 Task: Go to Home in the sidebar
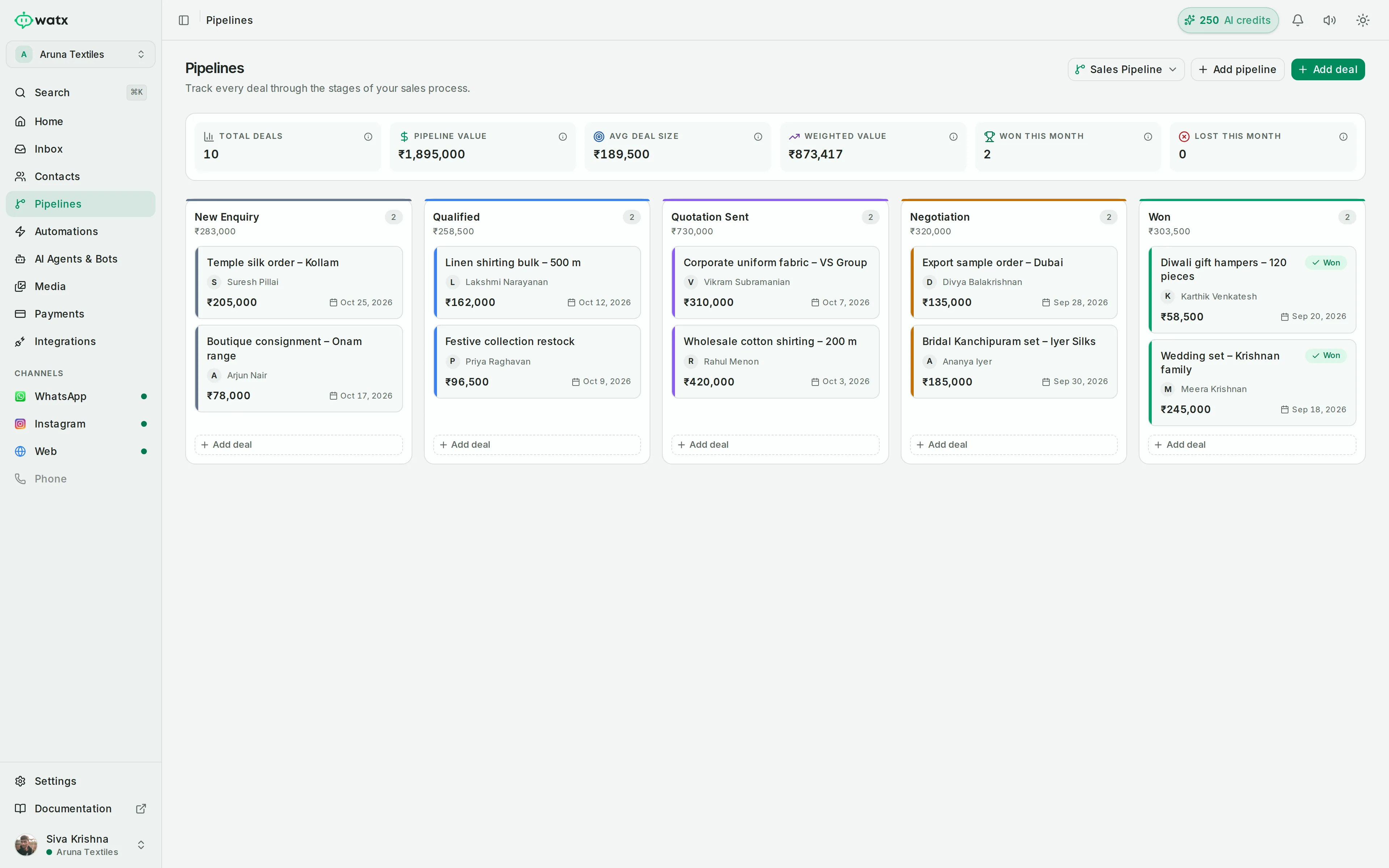pyautogui.click(x=80, y=122)
